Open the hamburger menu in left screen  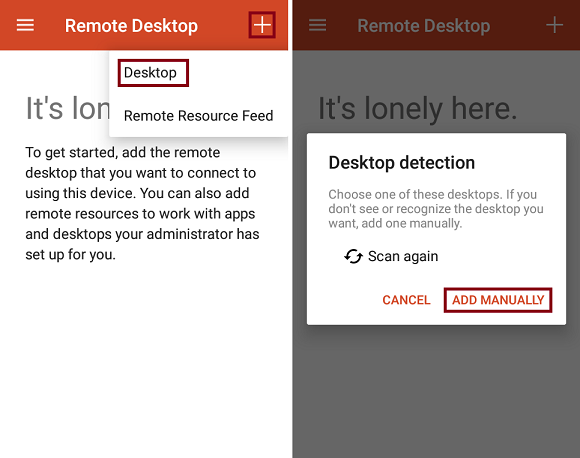click(x=25, y=25)
